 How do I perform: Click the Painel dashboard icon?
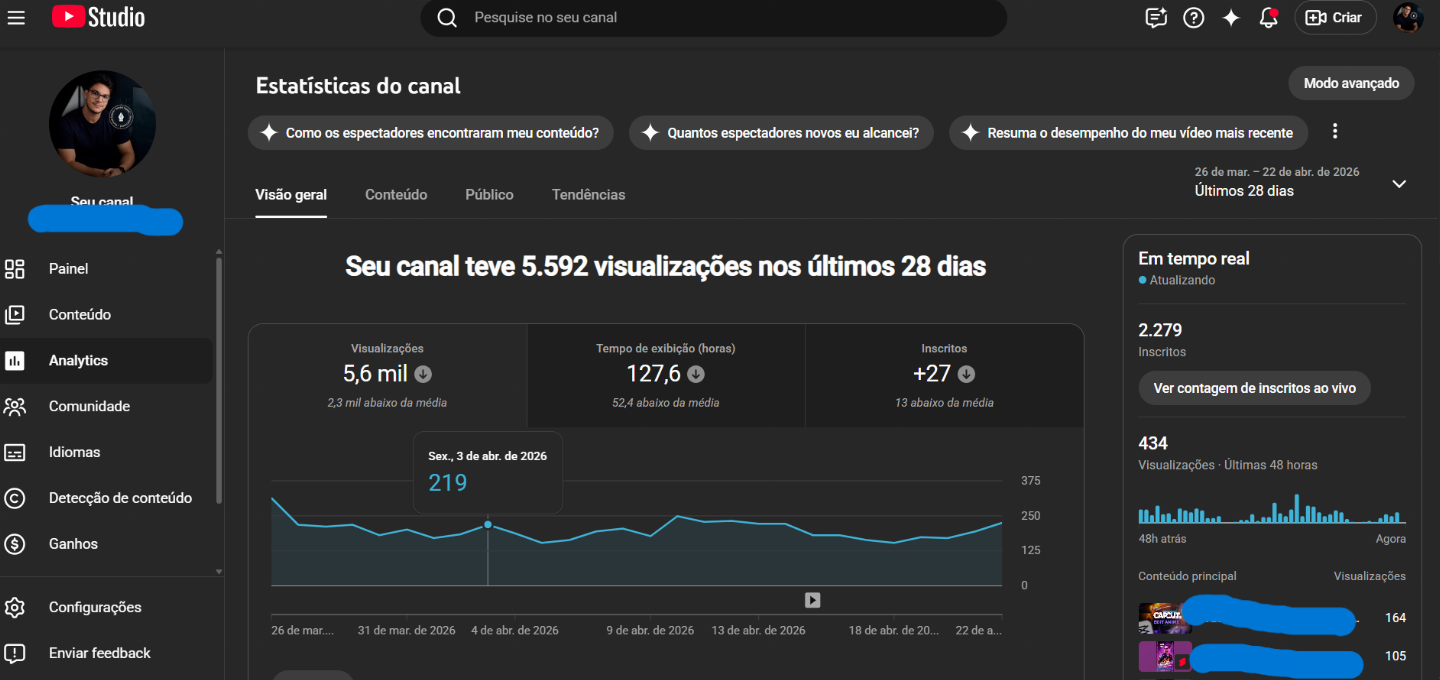coord(15,268)
